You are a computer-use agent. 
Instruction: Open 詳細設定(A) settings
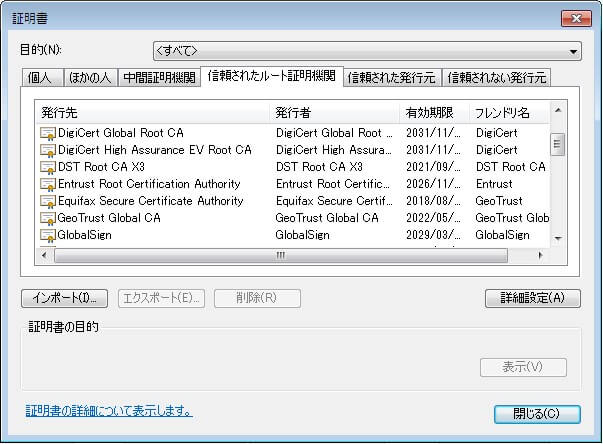click(x=533, y=298)
